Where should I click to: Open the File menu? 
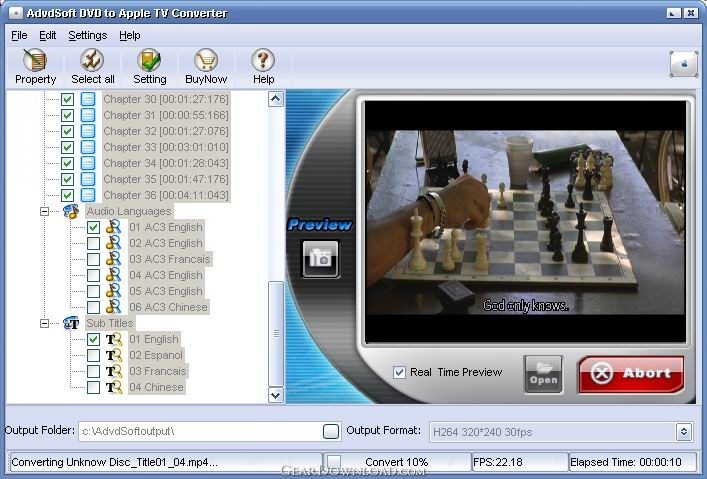pyautogui.click(x=19, y=35)
